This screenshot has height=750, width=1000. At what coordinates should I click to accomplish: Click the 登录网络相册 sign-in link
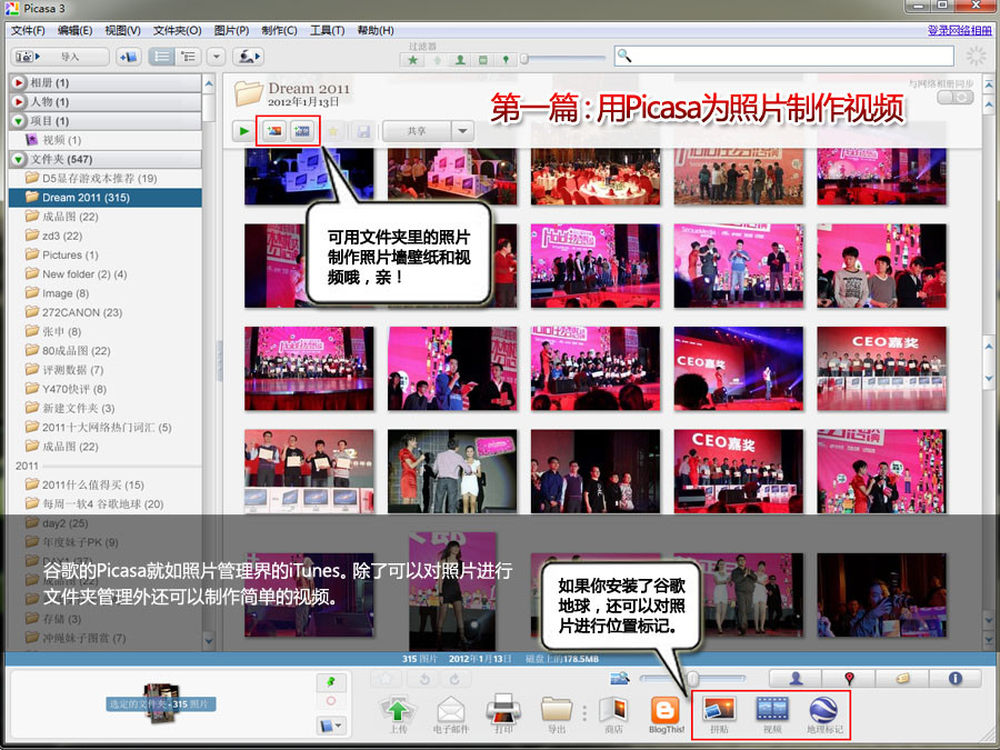click(x=960, y=31)
